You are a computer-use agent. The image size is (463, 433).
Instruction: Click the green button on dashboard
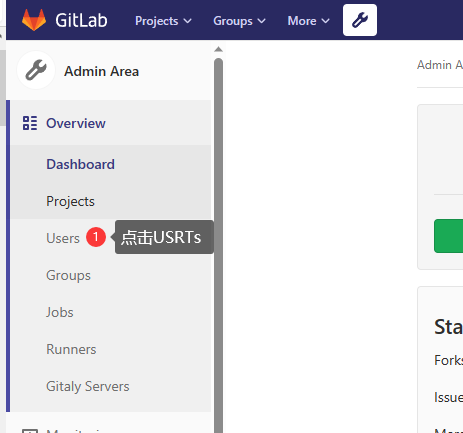click(448, 236)
